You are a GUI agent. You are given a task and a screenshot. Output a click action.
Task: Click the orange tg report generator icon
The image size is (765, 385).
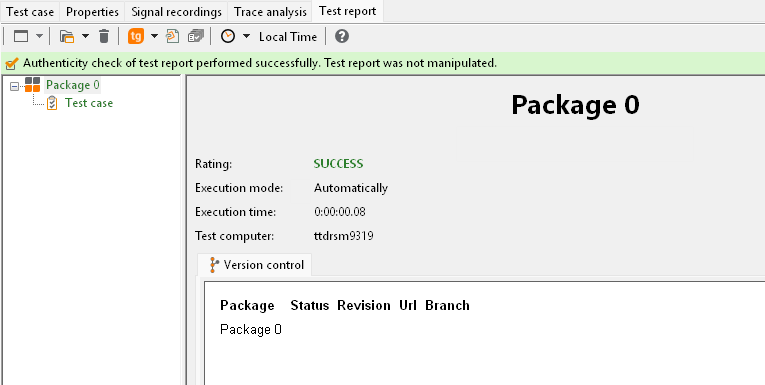click(x=136, y=36)
